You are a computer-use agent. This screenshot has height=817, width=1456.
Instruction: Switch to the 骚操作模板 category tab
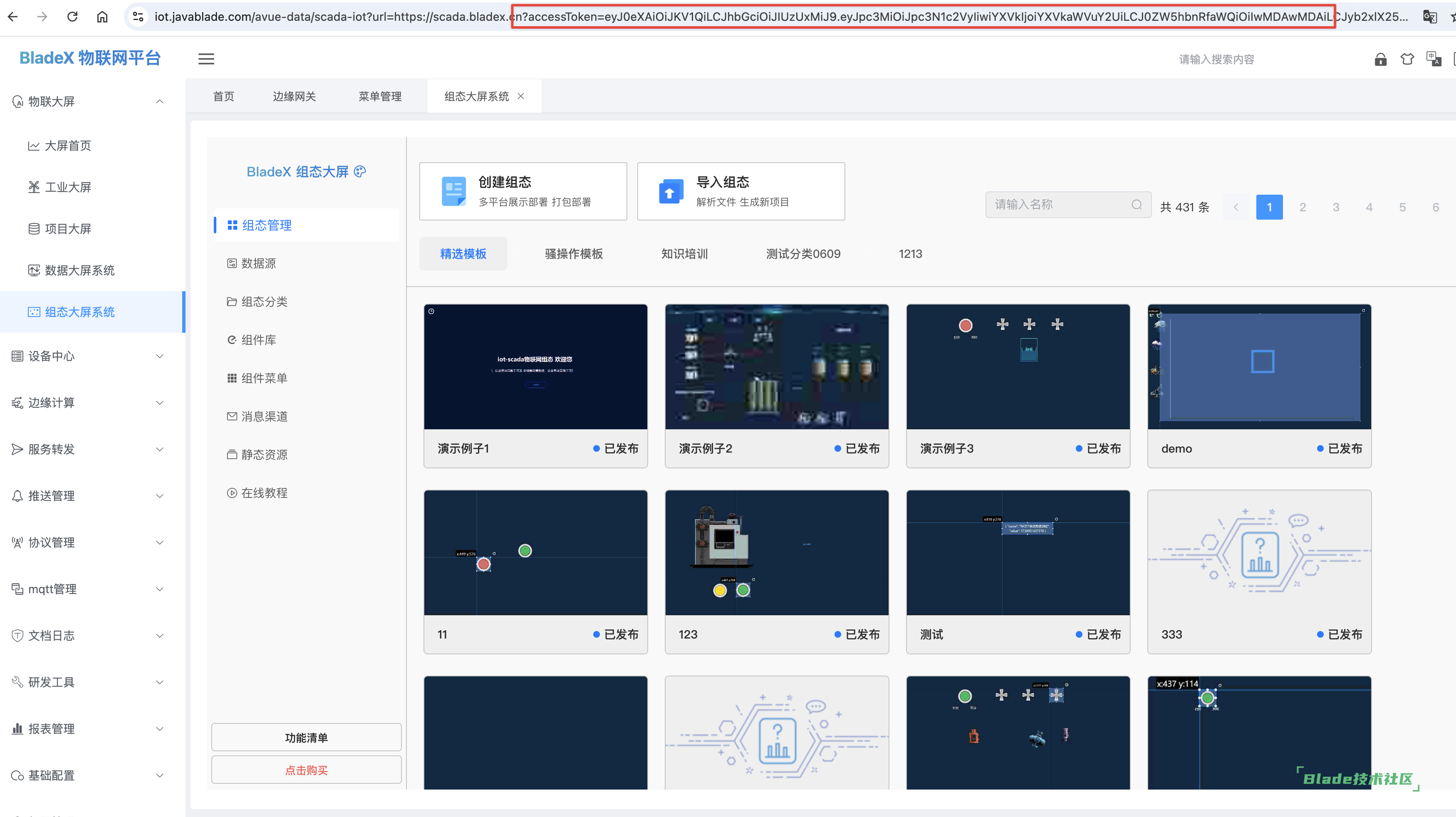(574, 254)
